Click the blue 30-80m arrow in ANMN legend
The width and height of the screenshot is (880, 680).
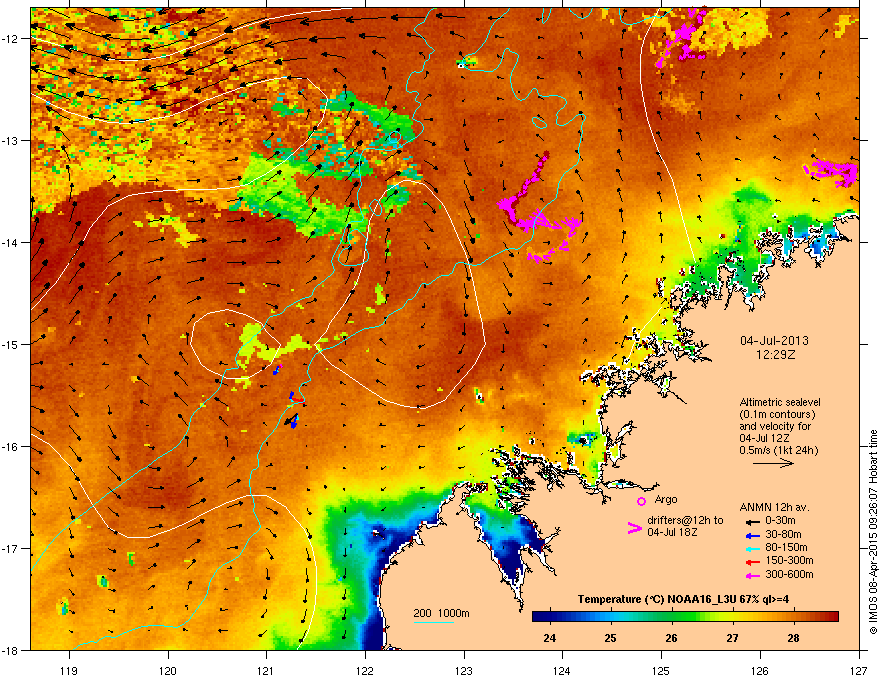tap(753, 536)
